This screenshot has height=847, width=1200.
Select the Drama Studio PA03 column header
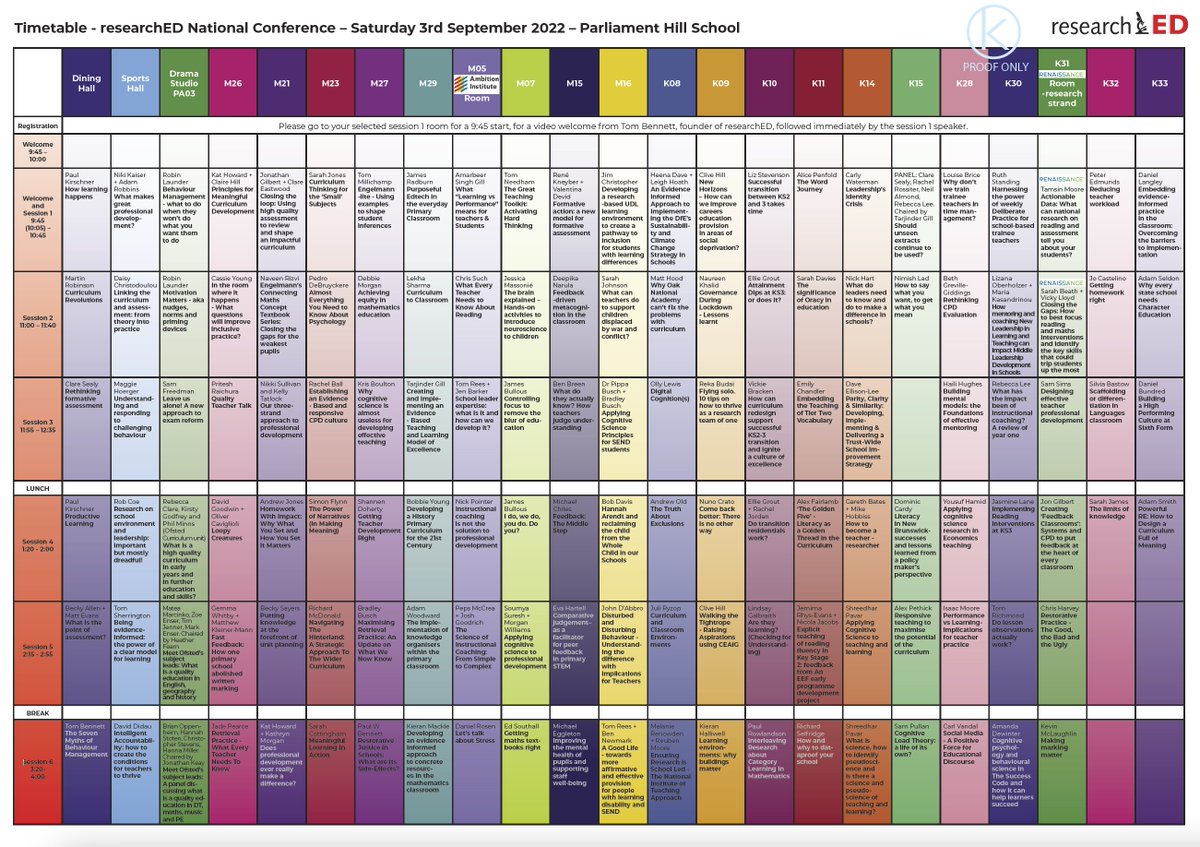pyautogui.click(x=184, y=83)
